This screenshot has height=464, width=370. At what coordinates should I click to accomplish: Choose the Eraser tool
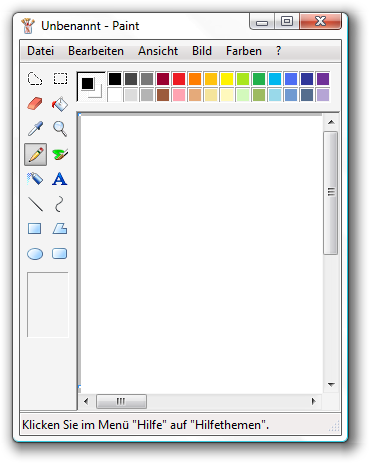click(35, 104)
